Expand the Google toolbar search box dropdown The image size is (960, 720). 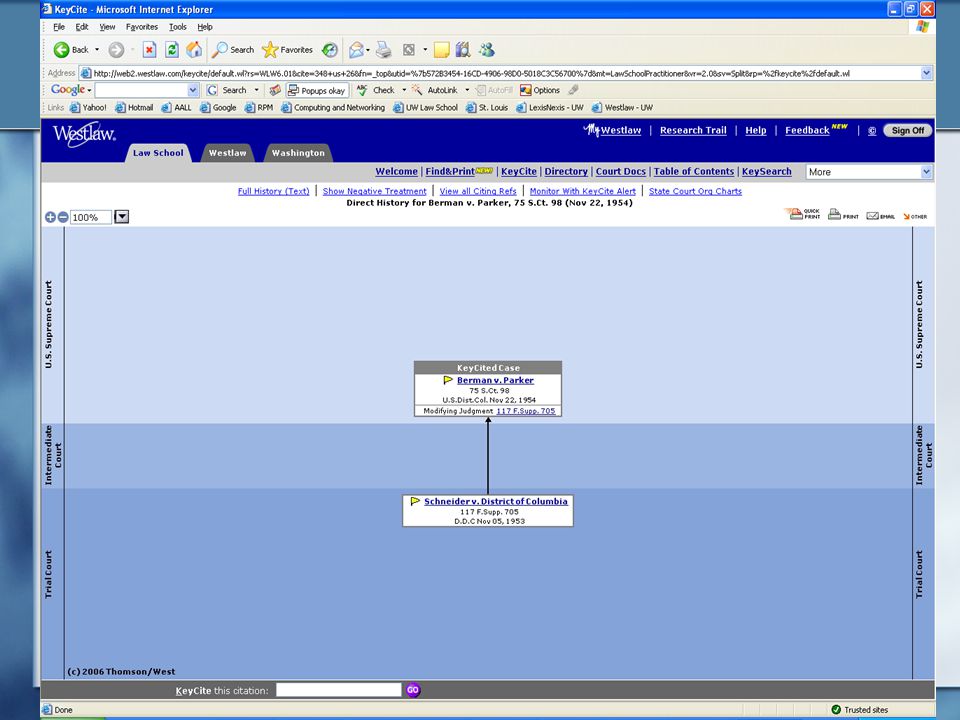click(x=193, y=90)
